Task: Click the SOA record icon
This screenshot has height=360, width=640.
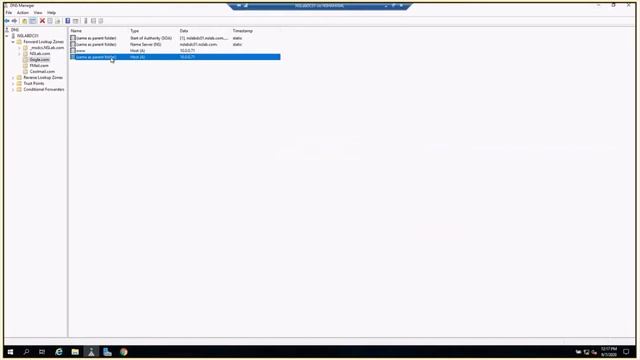Action: (x=73, y=38)
